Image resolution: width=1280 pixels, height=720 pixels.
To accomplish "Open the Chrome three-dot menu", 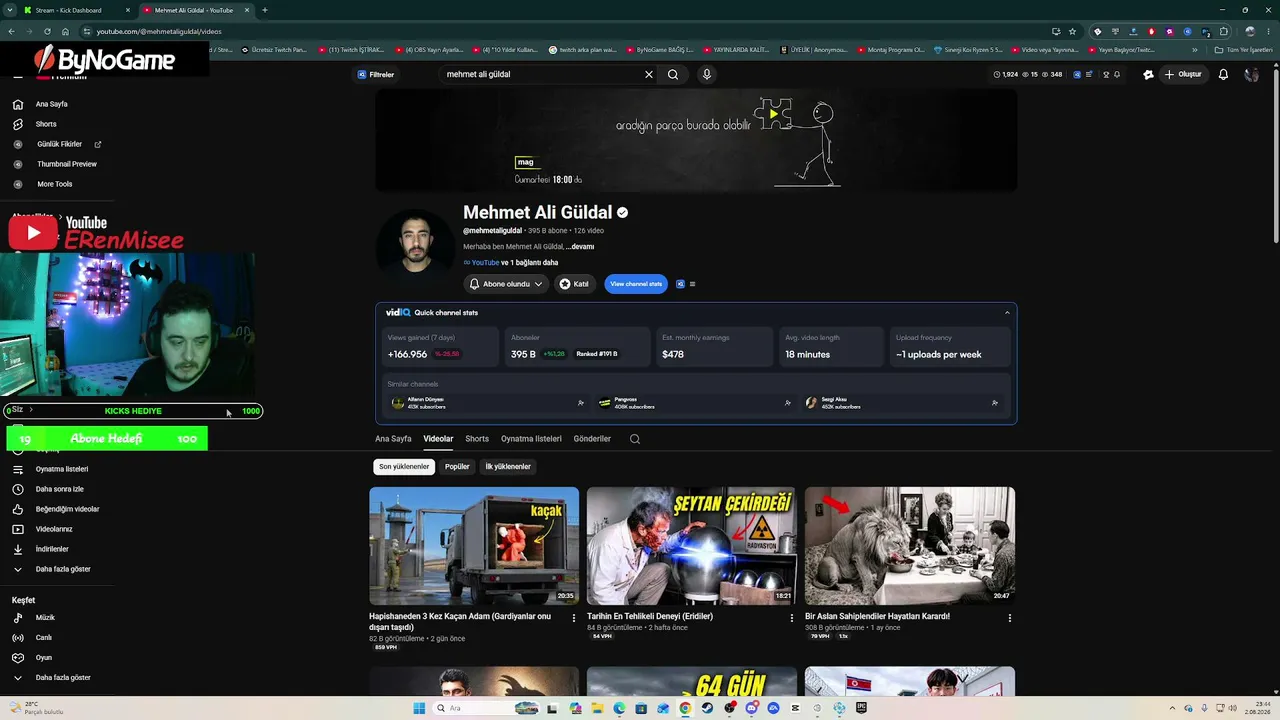I will pyautogui.click(x=1267, y=31).
